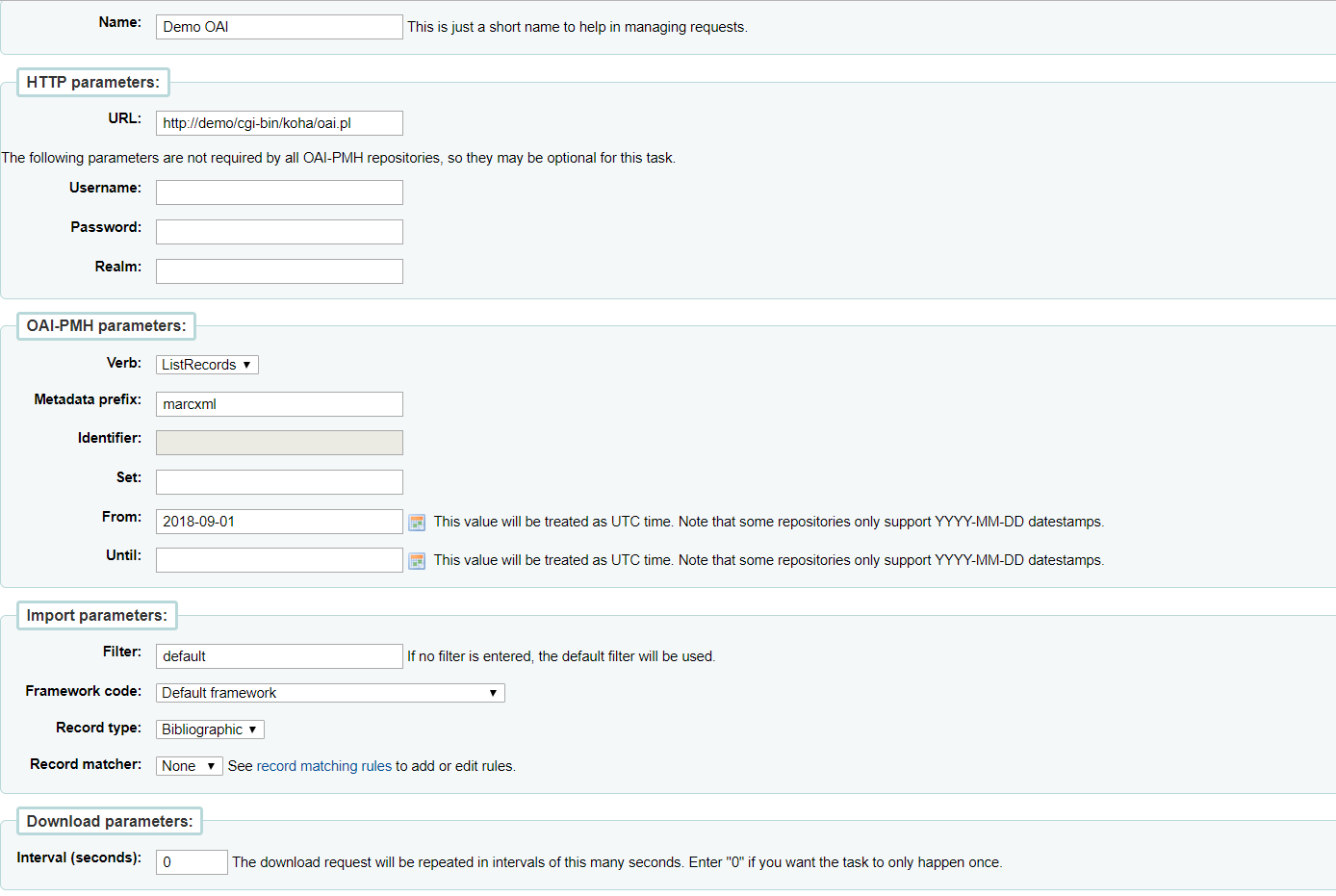Click the From date field

point(279,522)
